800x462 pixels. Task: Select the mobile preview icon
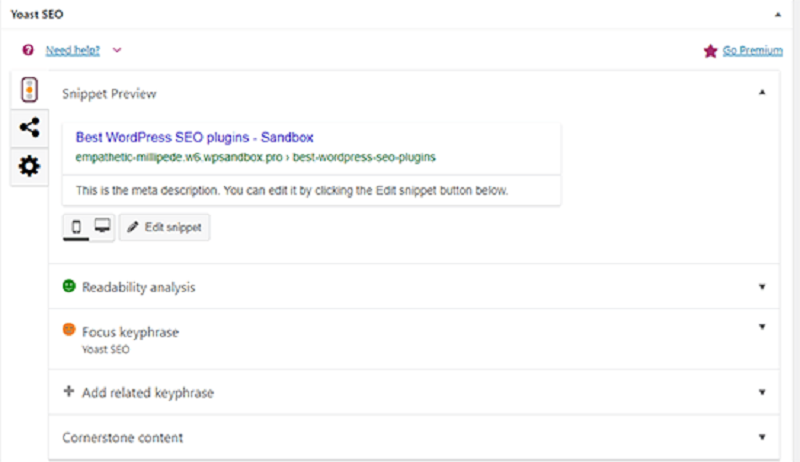click(x=76, y=227)
